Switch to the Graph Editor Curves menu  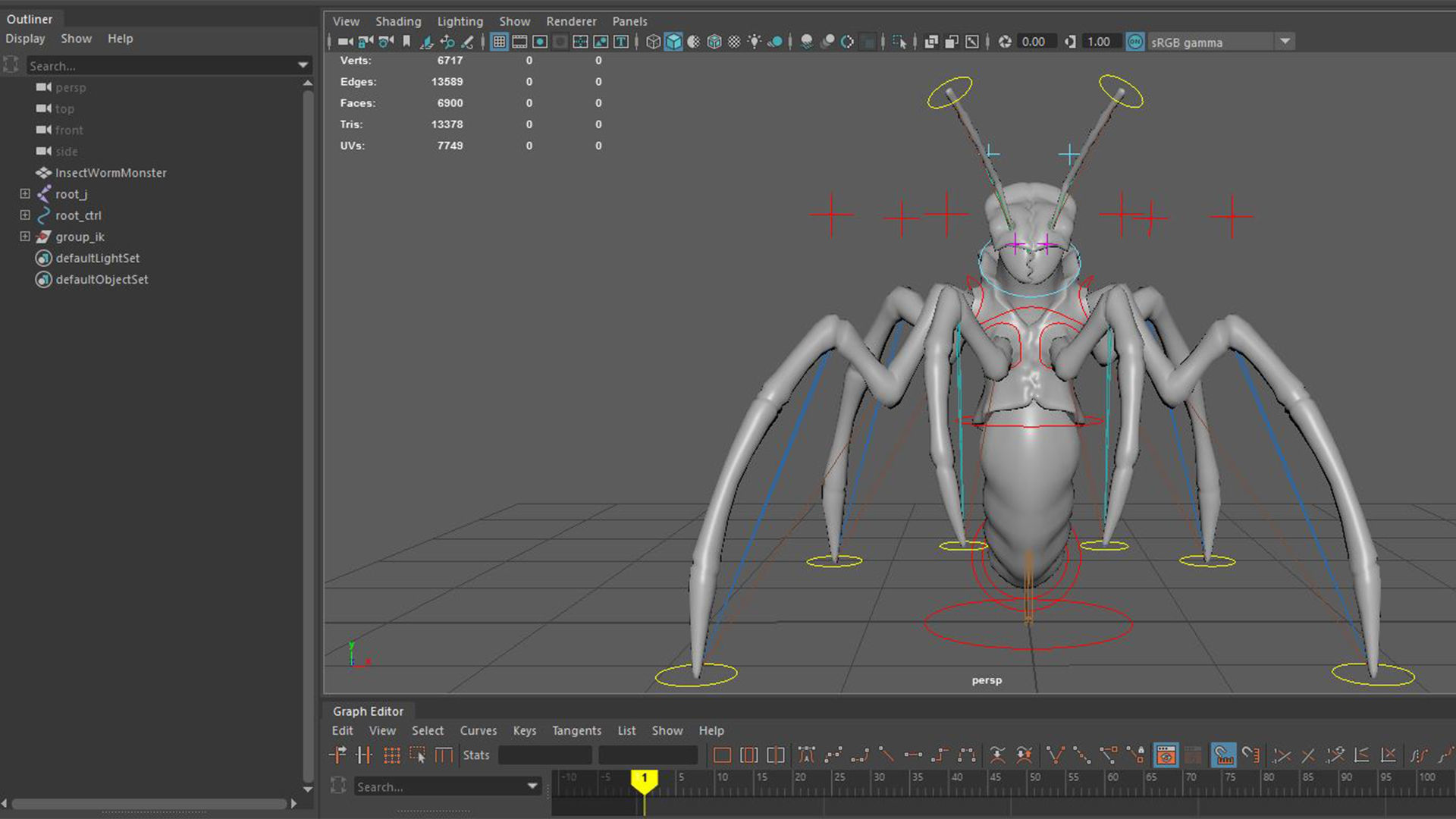(478, 730)
